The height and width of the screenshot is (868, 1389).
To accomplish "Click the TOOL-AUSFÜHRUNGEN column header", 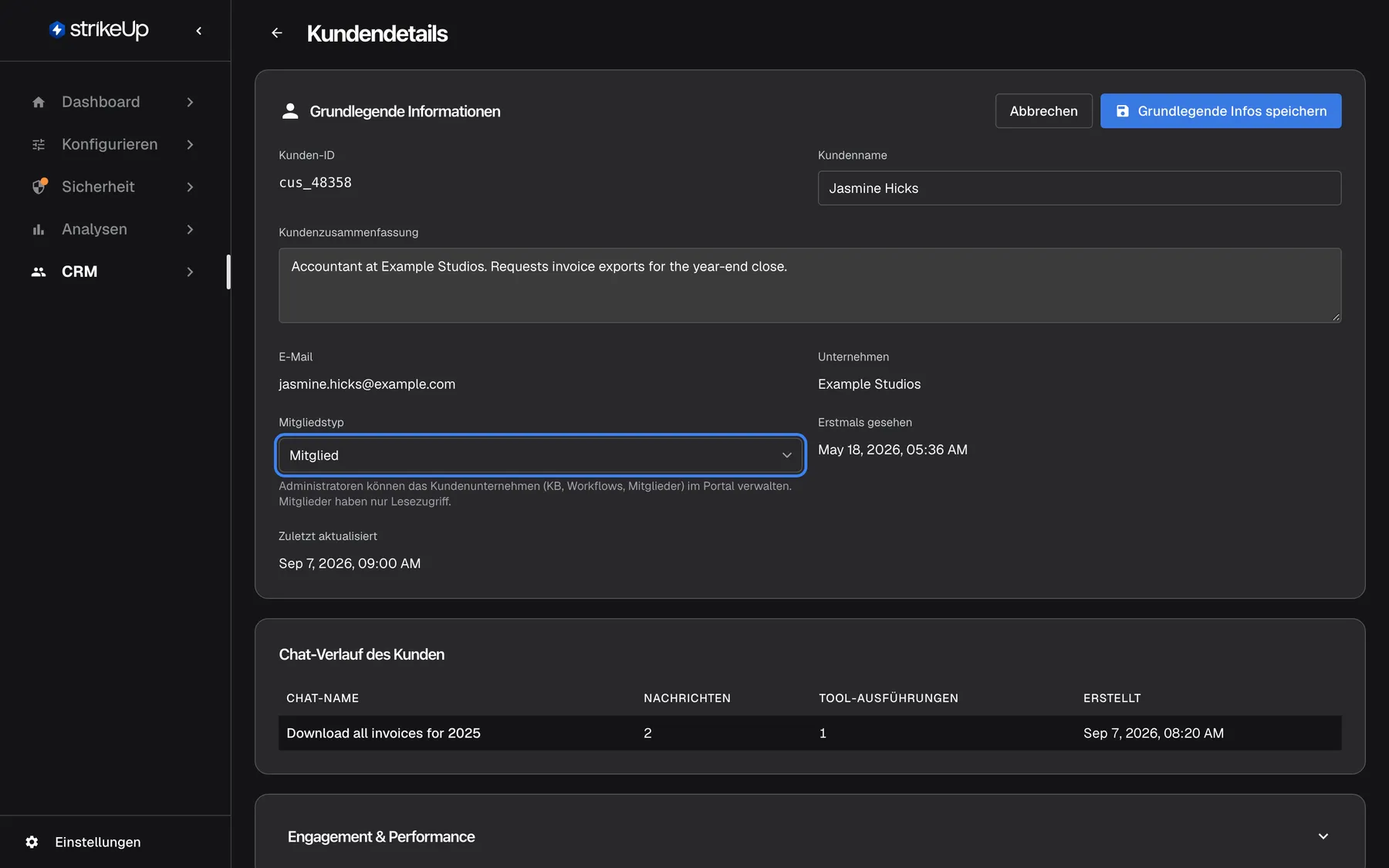I will (888, 698).
